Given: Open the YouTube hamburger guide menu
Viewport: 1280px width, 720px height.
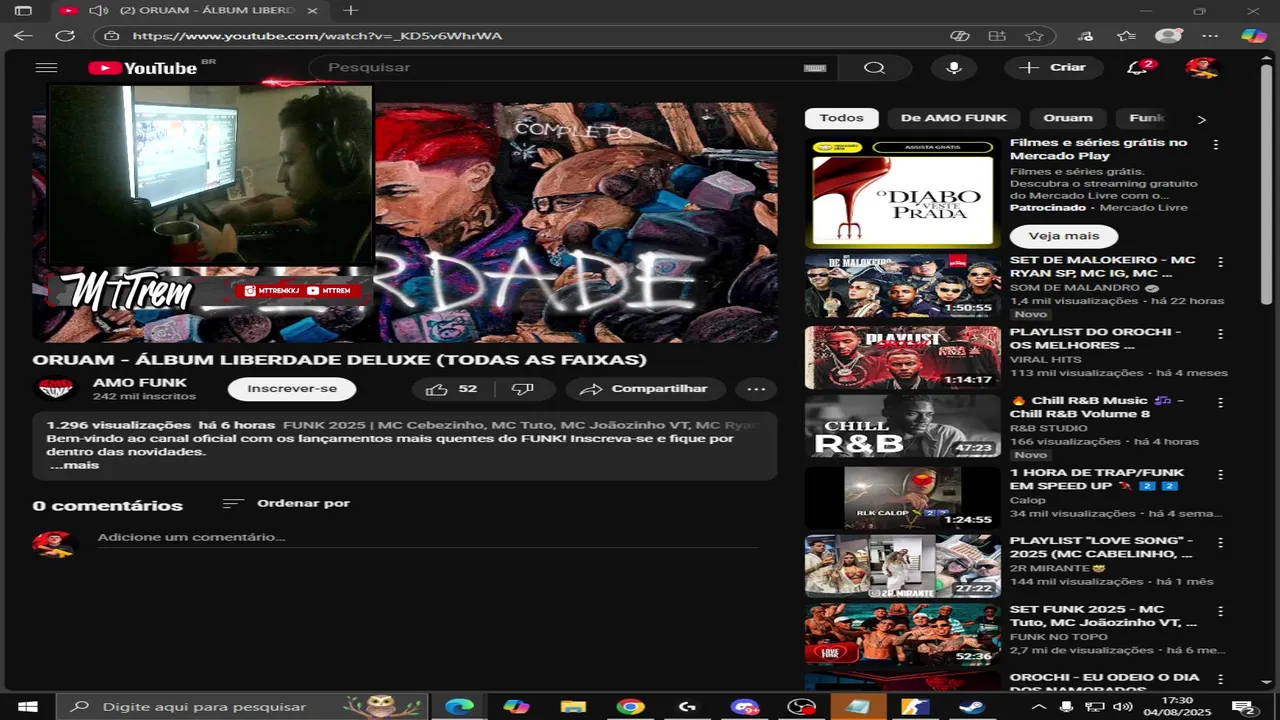Looking at the screenshot, I should [x=46, y=68].
